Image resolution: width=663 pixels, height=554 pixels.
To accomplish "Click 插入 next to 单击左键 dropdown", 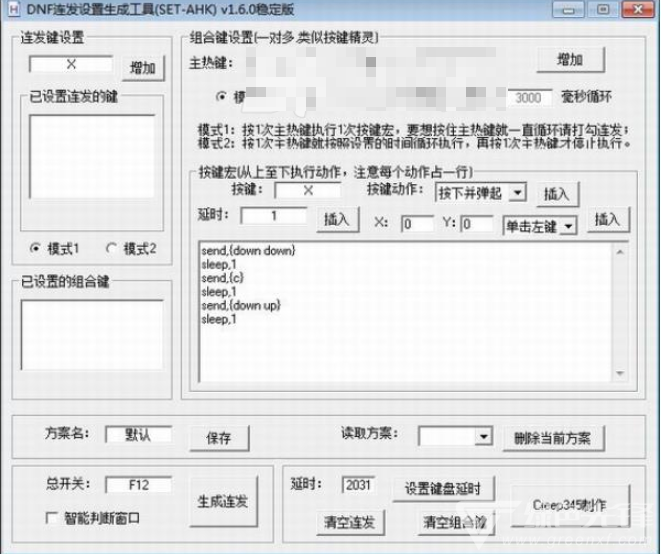I will point(608,219).
